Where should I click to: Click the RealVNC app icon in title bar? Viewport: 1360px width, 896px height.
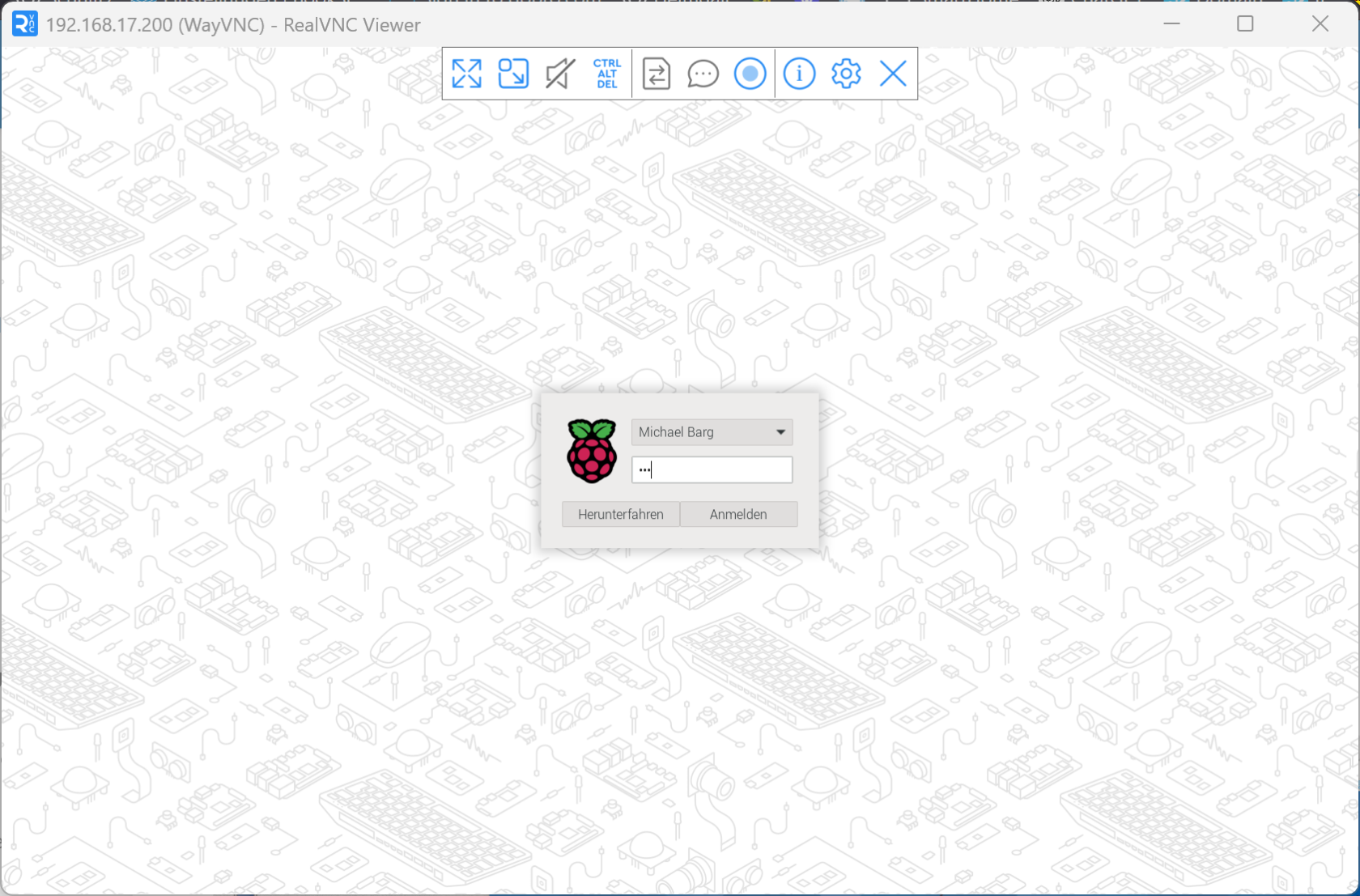point(24,24)
